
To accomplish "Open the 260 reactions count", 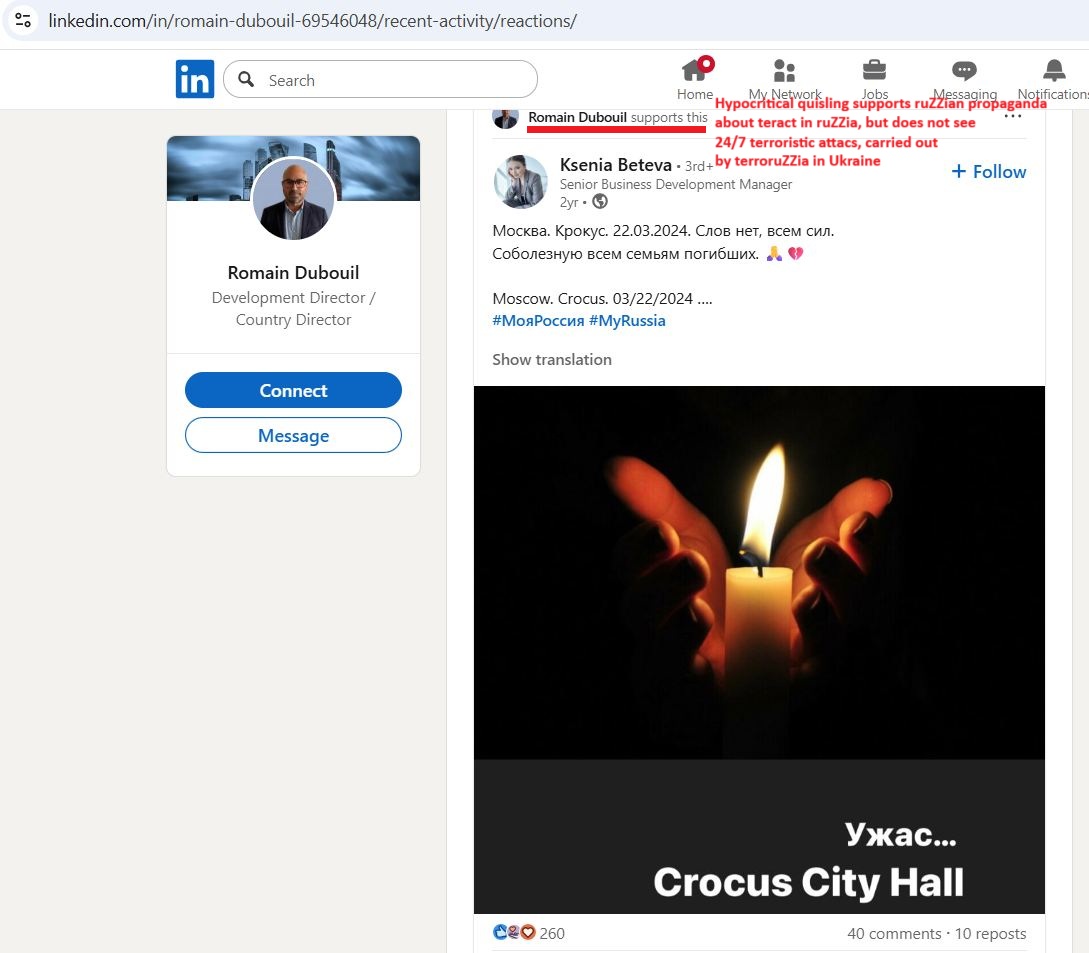I will point(552,934).
